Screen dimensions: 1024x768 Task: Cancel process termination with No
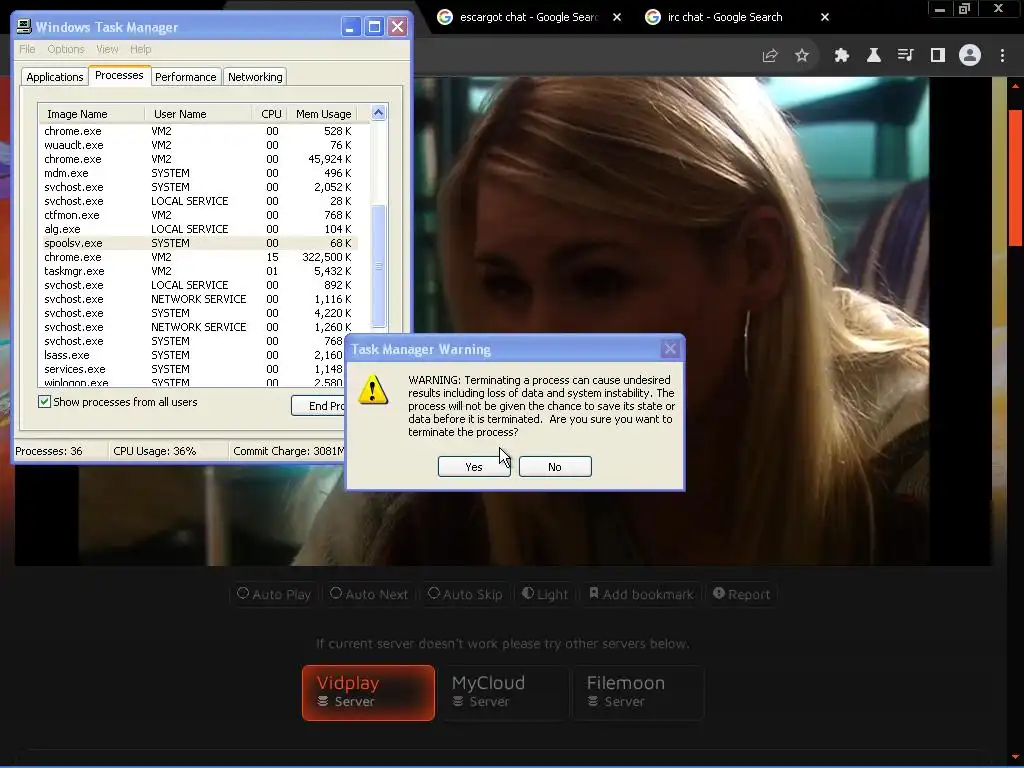coord(555,467)
